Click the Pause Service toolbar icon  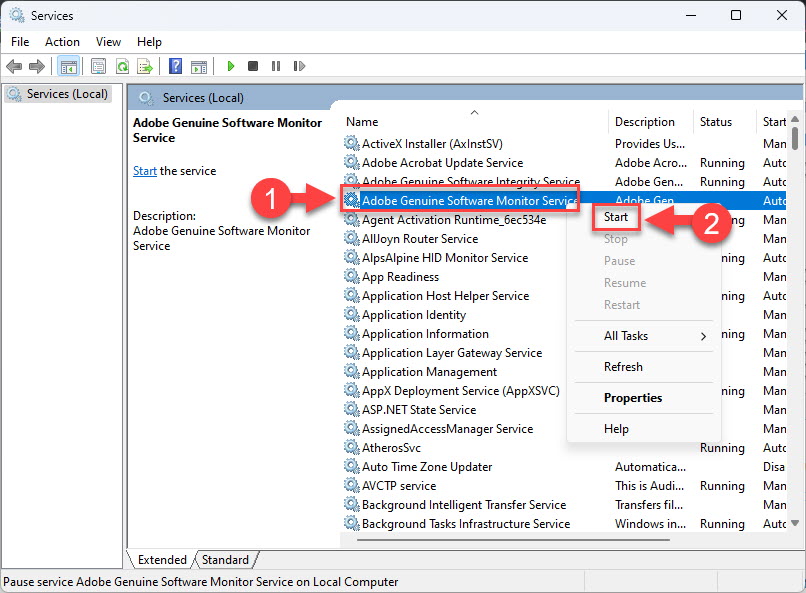point(276,66)
